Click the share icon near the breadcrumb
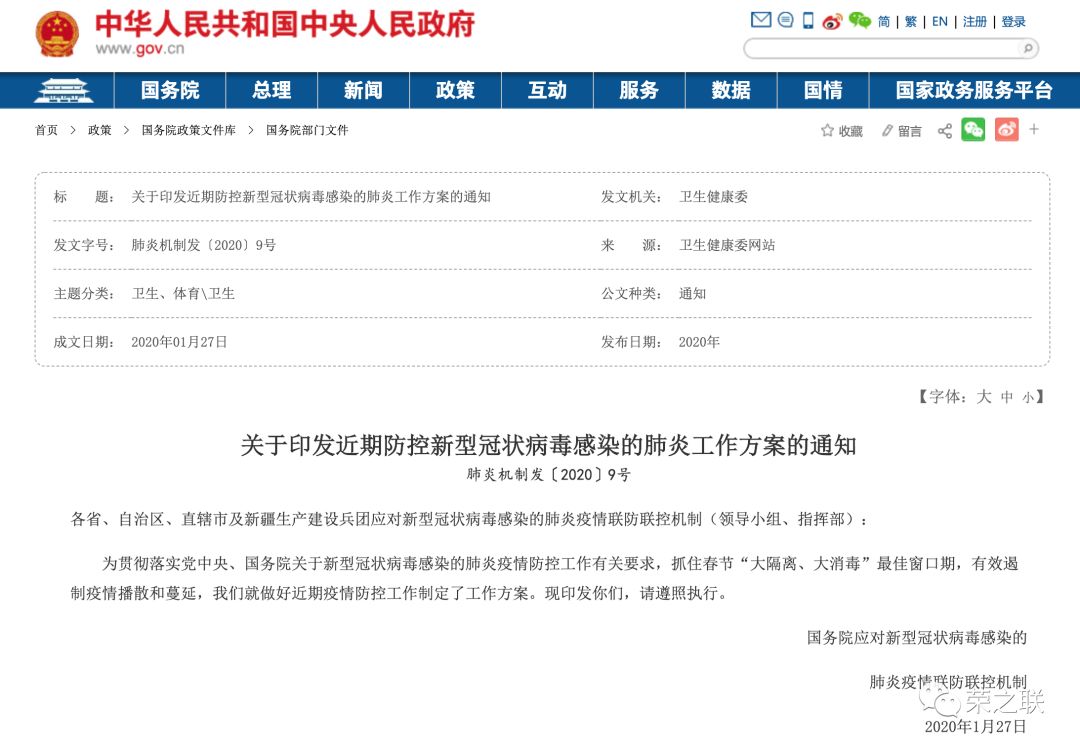 pos(944,130)
